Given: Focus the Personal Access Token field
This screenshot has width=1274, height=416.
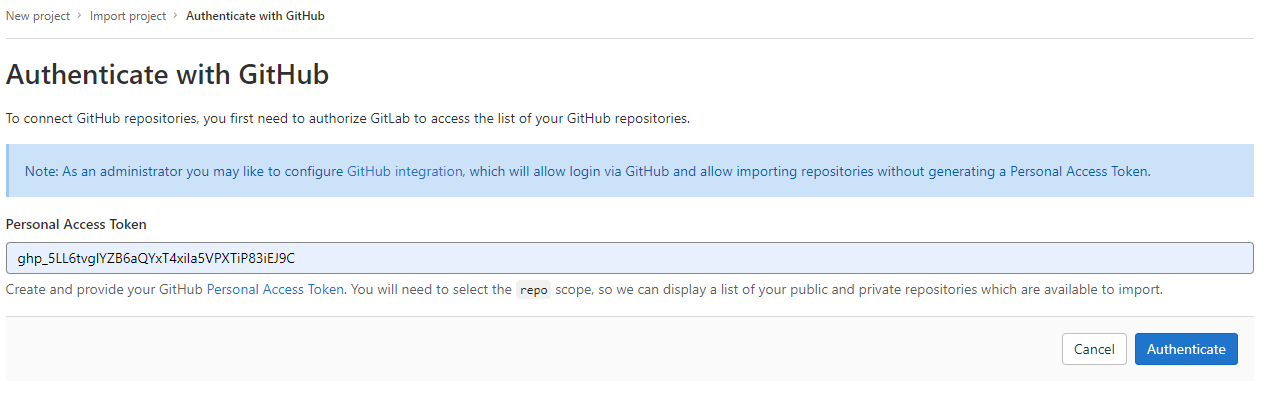Looking at the screenshot, I should point(630,258).
